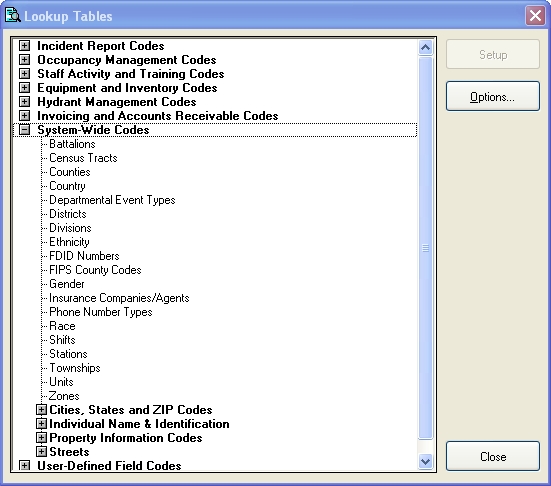Expand Invoicing and Accounts Receivable Codes

(24, 116)
